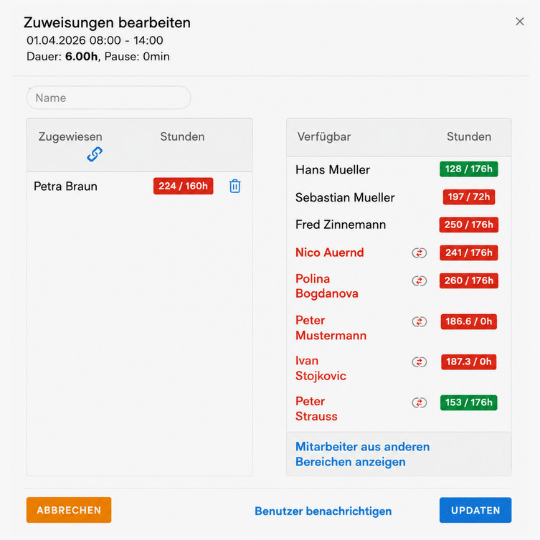Close the Zuweisungen bearbeiten dialog
This screenshot has height=540, width=540.
520,21
